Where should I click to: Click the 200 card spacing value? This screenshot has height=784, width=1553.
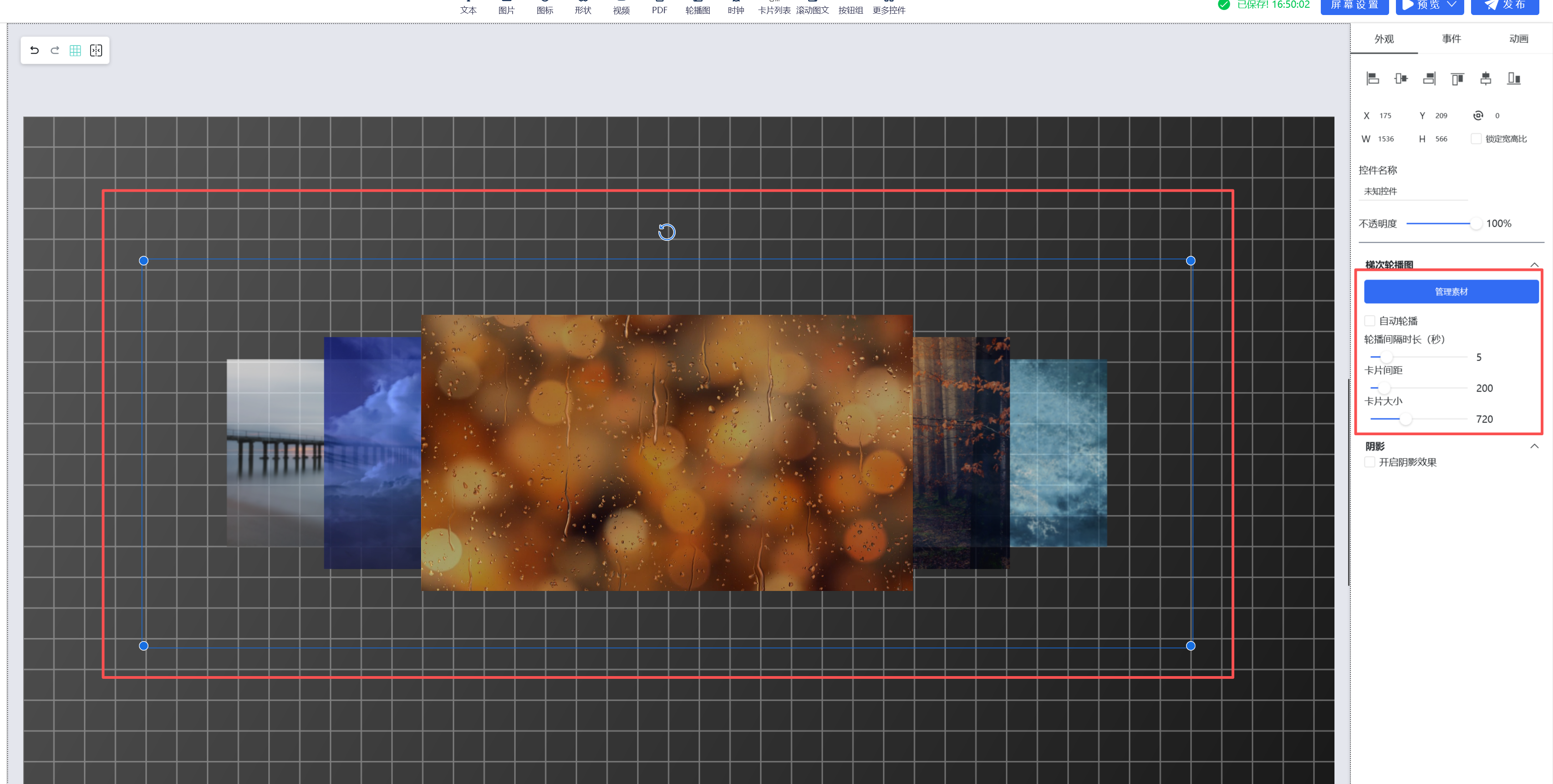click(1484, 388)
